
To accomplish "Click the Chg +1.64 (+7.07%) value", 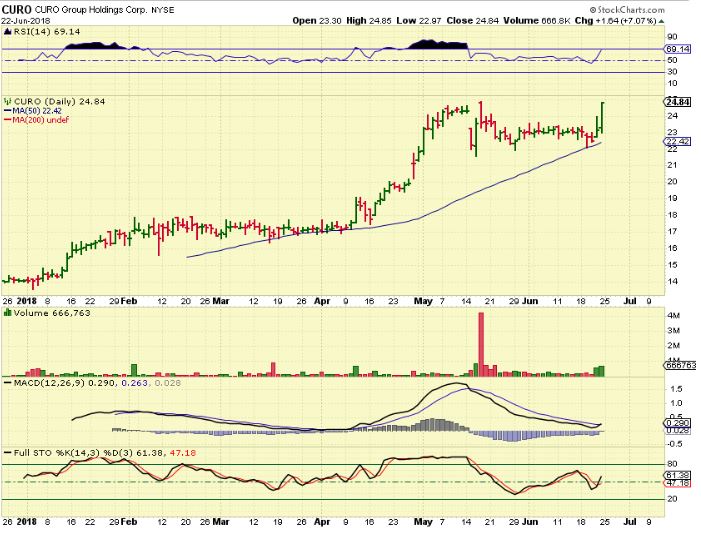I will pos(616,21).
